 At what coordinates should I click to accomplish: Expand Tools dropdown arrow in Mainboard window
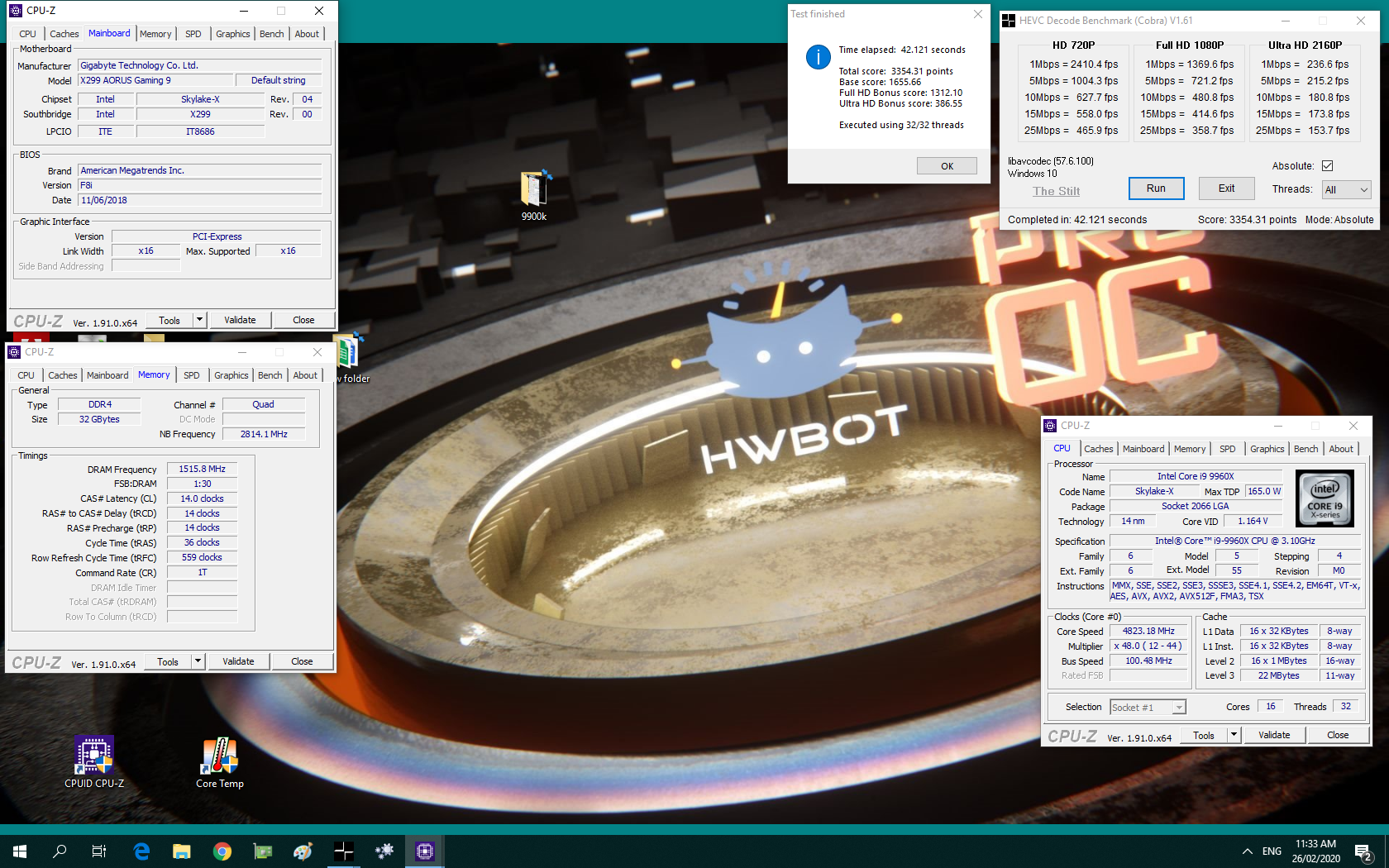click(x=199, y=320)
